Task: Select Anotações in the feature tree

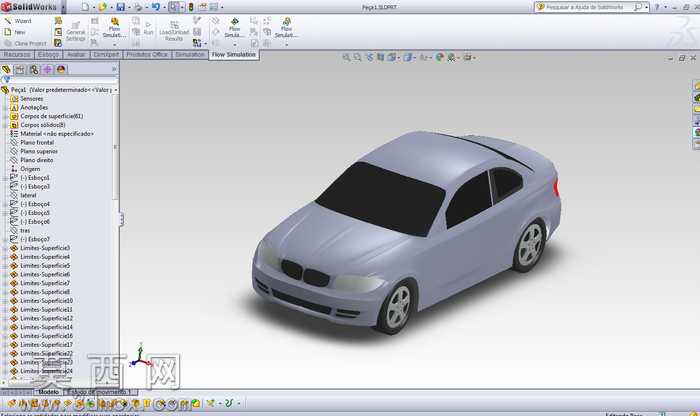Action: click(x=29, y=108)
